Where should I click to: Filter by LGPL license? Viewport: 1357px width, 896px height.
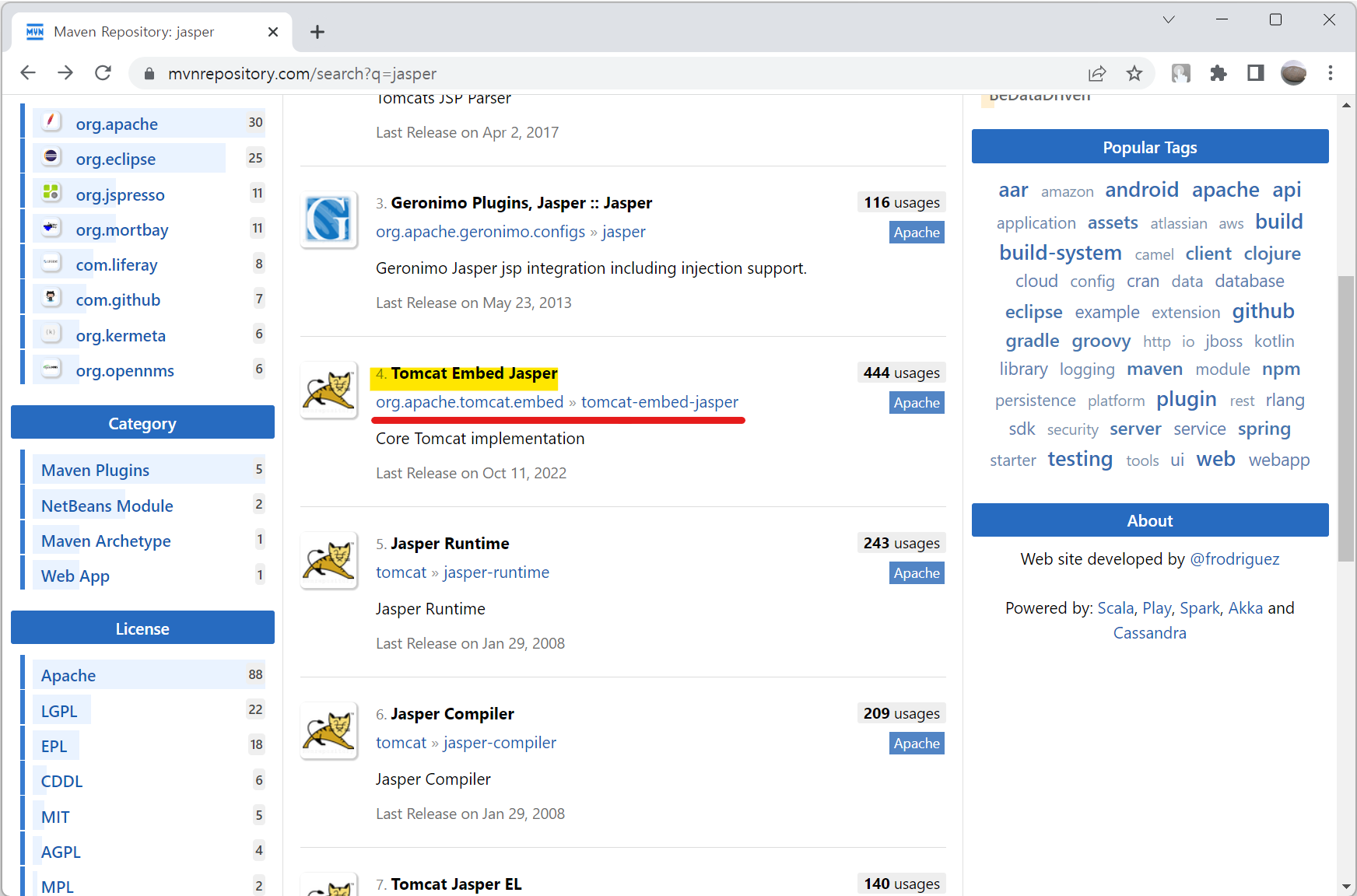(x=59, y=711)
